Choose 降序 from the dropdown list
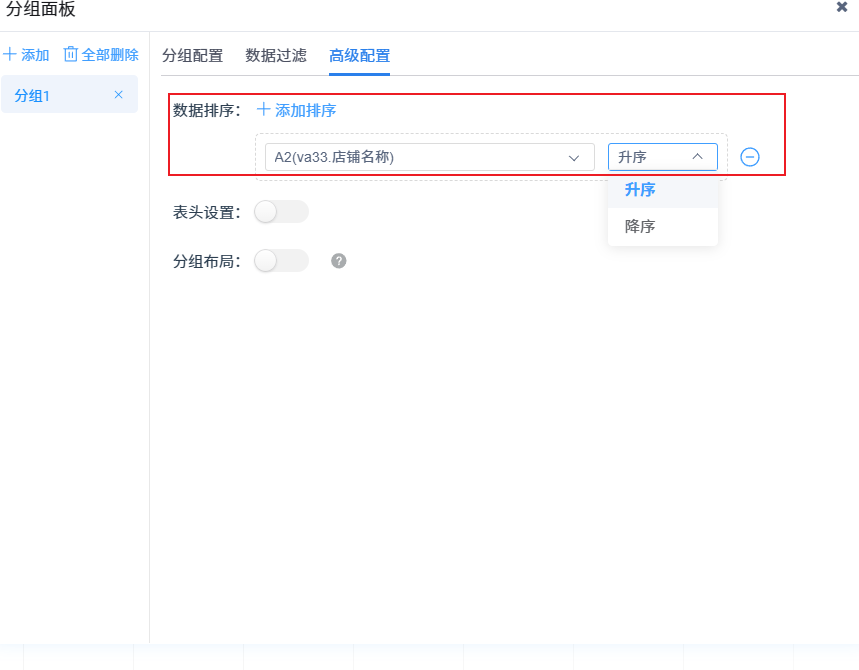The height and width of the screenshot is (670, 859). [640, 227]
